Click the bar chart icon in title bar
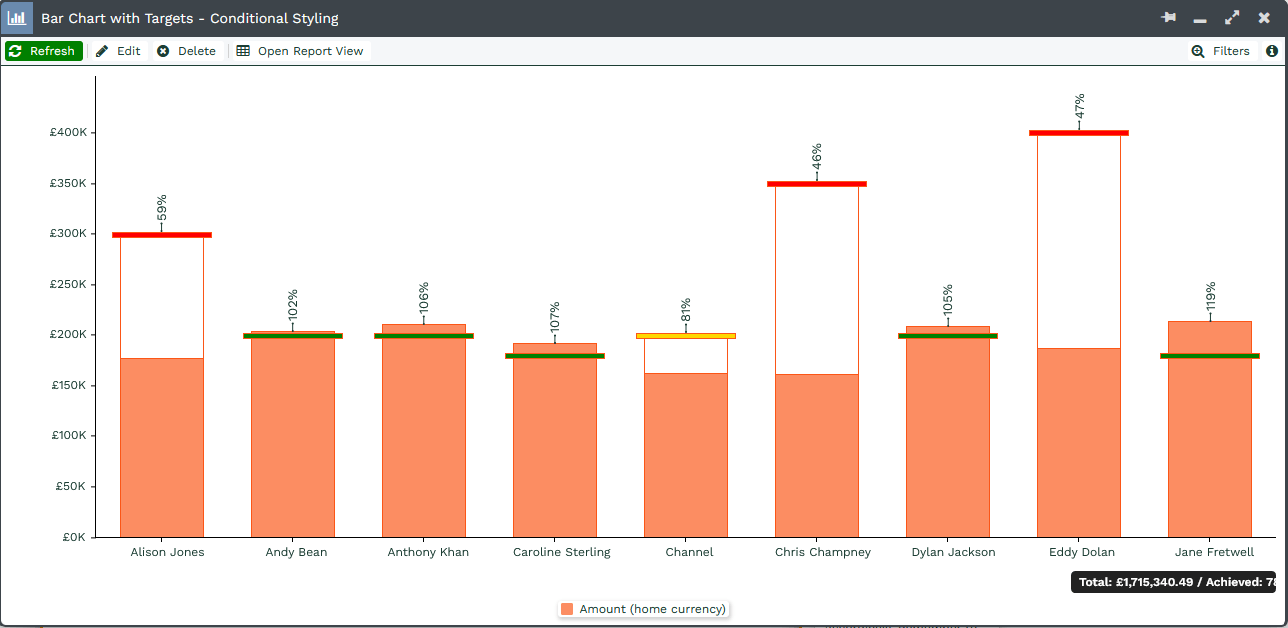This screenshot has height=628, width=1288. point(17,18)
